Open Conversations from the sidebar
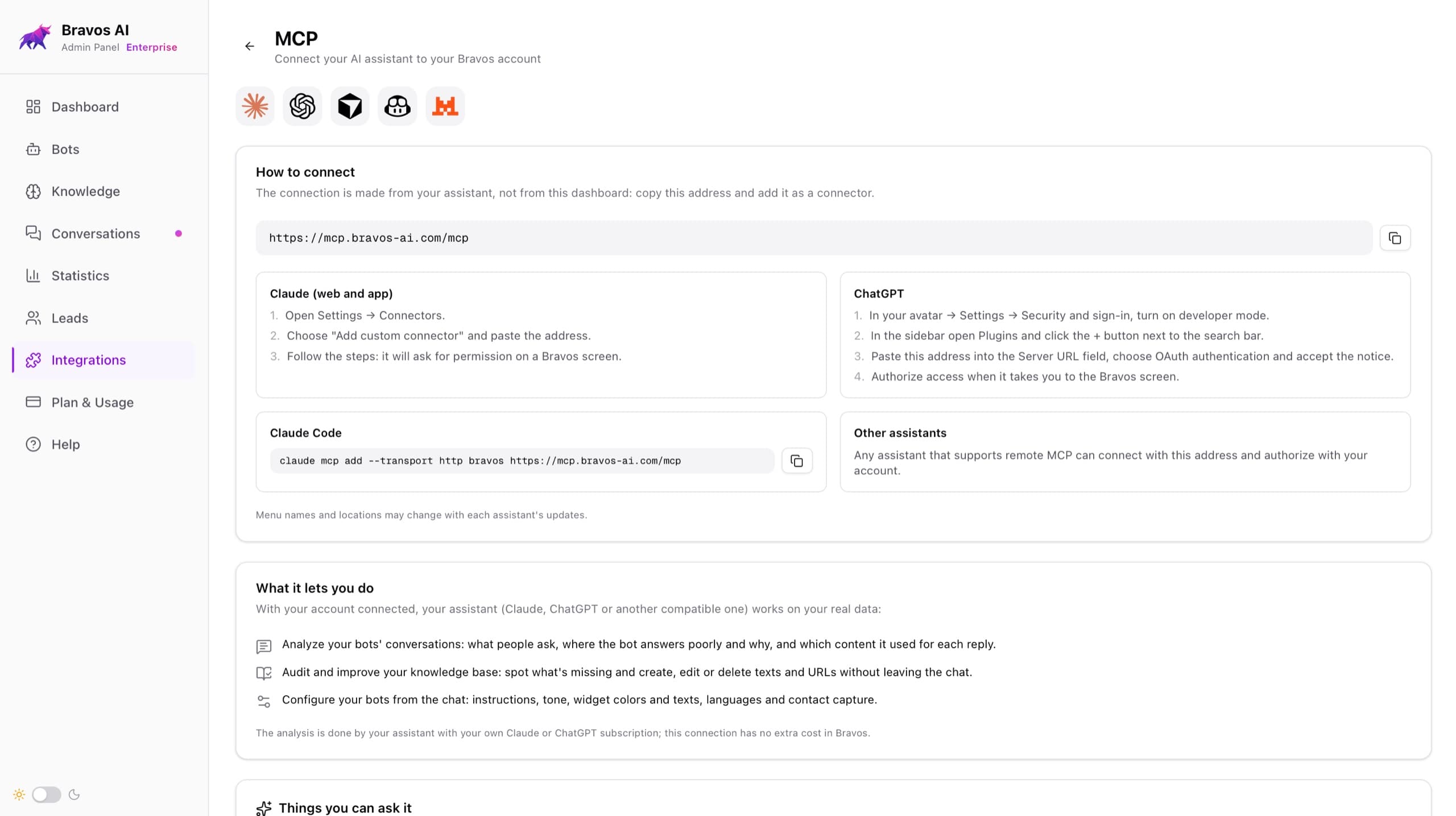 [x=104, y=234]
